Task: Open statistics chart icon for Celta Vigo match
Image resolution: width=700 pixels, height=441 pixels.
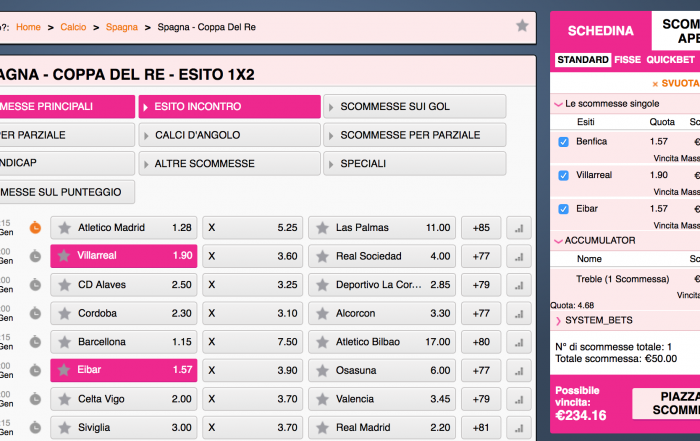Action: coord(519,399)
